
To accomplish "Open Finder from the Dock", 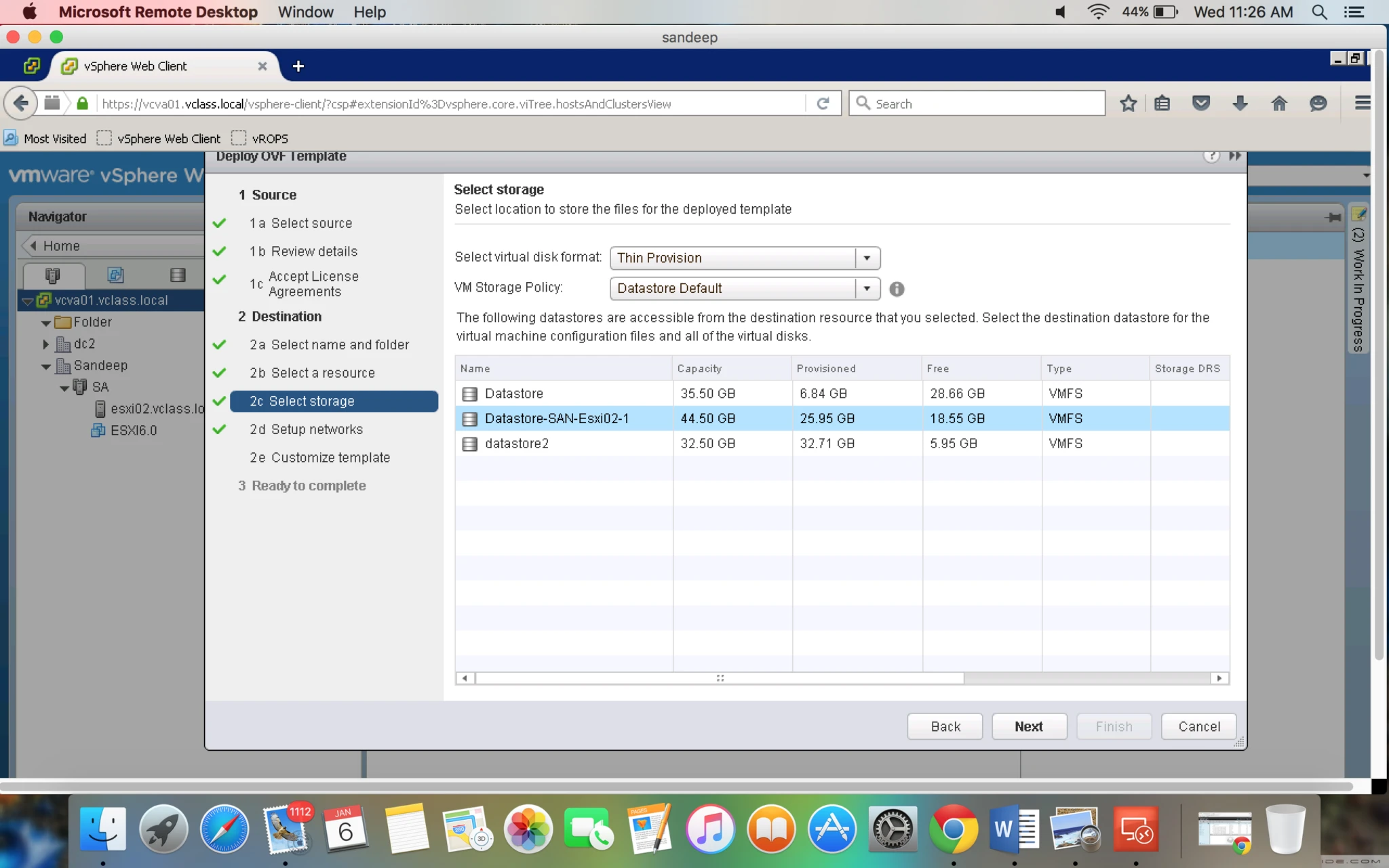I will click(x=102, y=829).
